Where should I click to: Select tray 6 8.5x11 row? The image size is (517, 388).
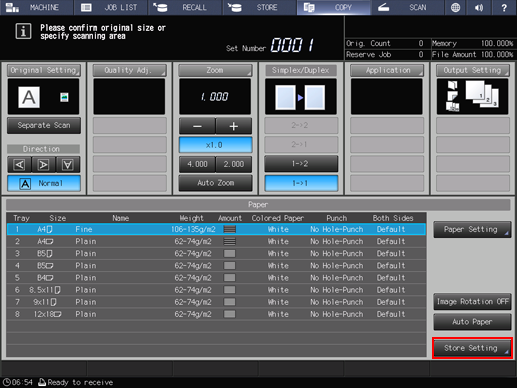[216, 290]
